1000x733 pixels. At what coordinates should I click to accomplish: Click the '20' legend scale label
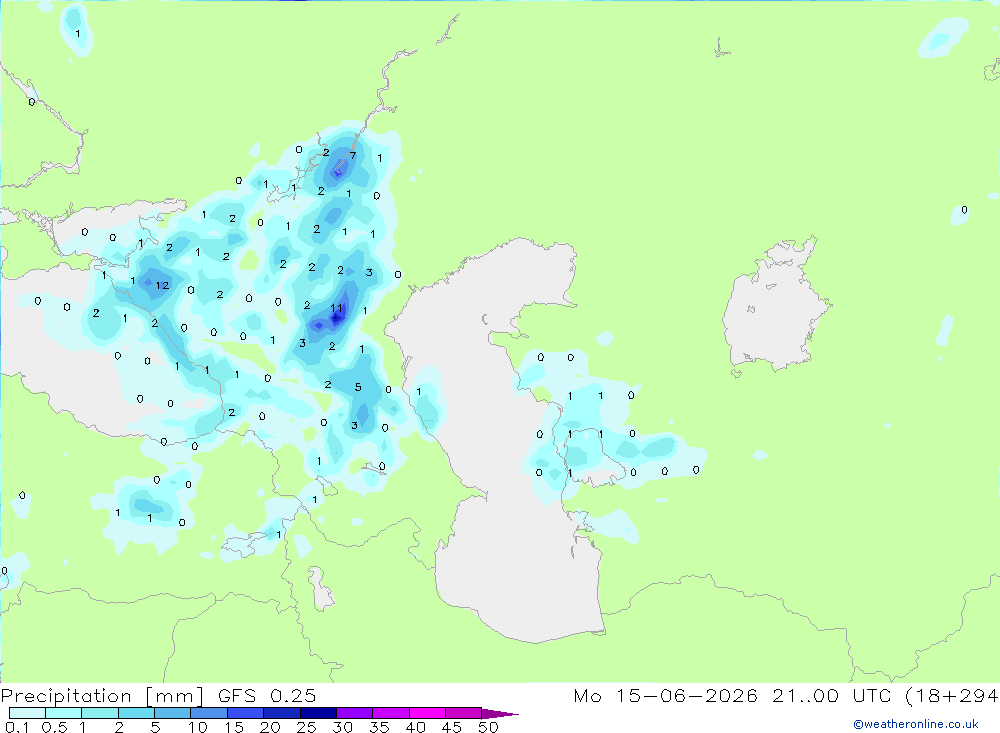pyautogui.click(x=270, y=727)
